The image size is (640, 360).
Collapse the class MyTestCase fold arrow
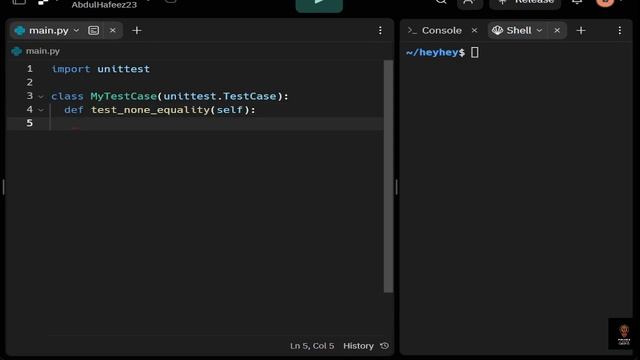[x=41, y=97]
